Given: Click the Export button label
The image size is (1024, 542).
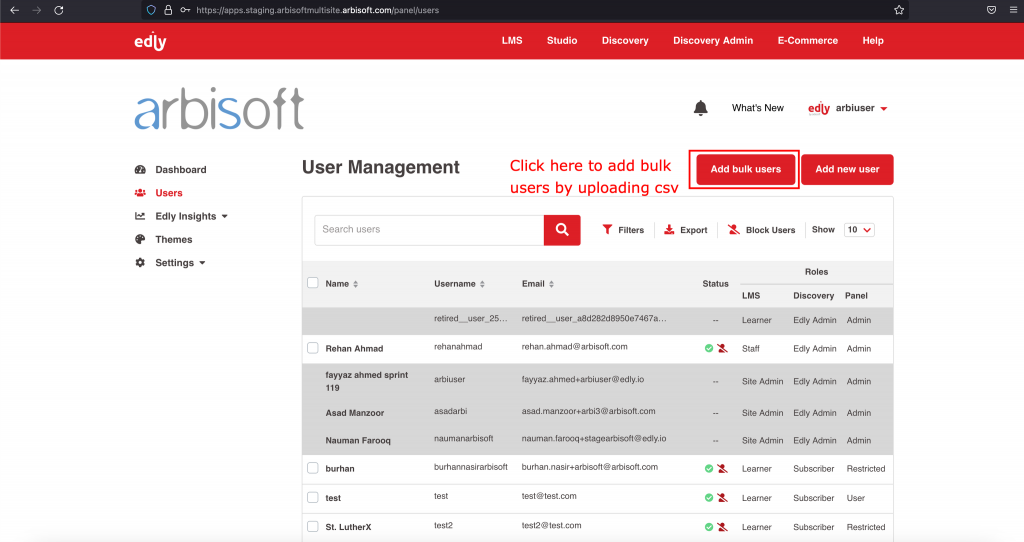Looking at the screenshot, I should 694,230.
